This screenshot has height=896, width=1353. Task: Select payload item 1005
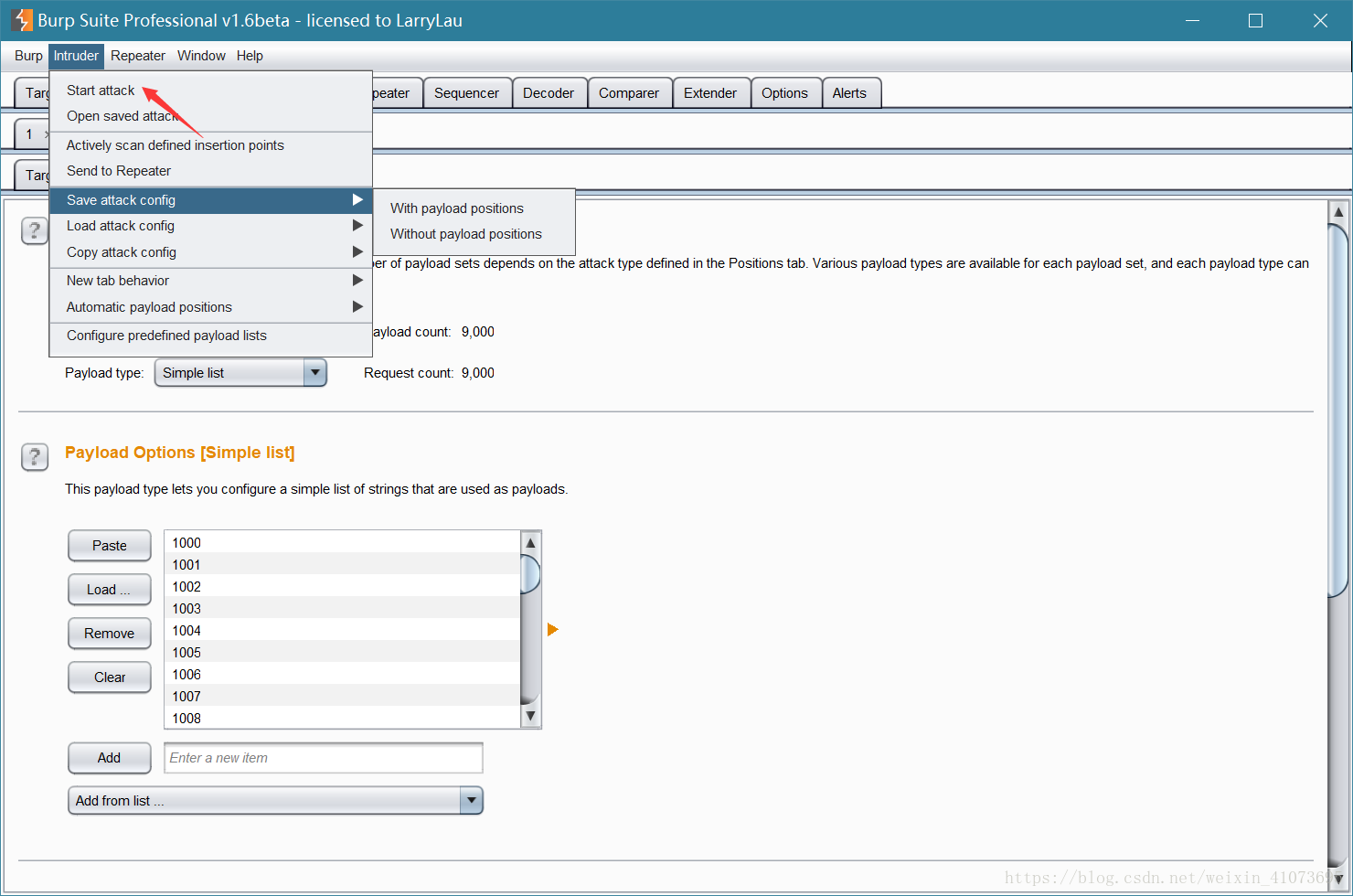click(342, 653)
